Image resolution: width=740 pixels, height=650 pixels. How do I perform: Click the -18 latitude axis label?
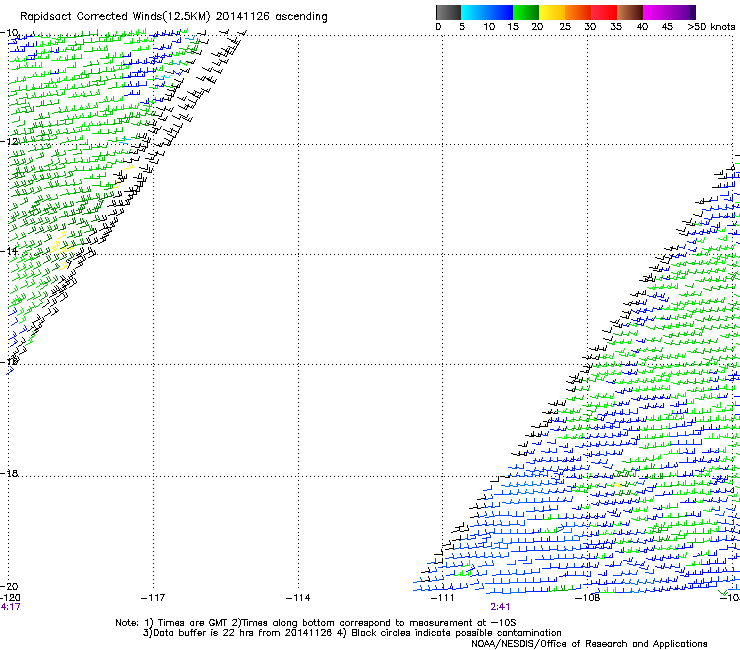[9, 473]
